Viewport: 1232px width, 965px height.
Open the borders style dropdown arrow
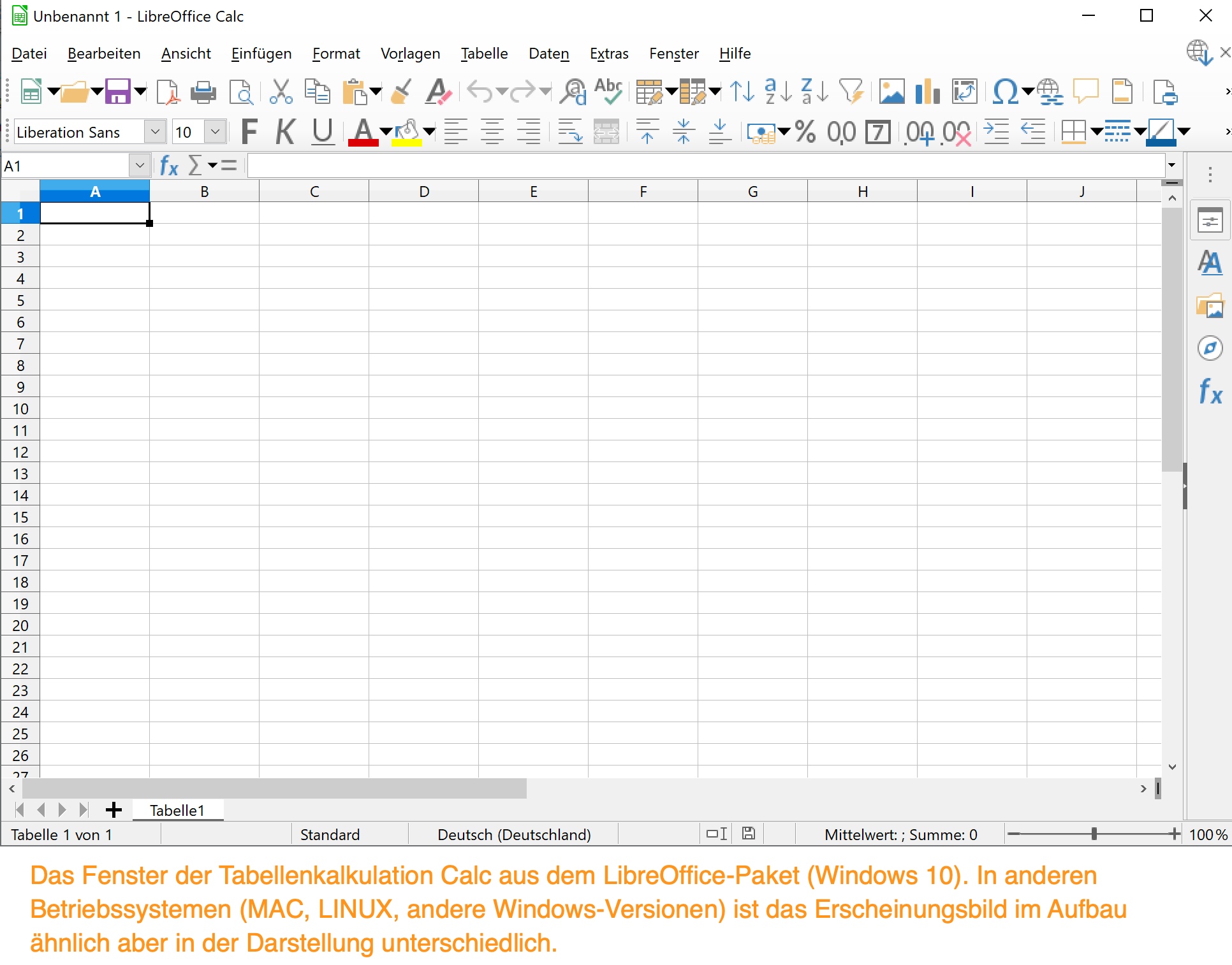coord(1097,132)
